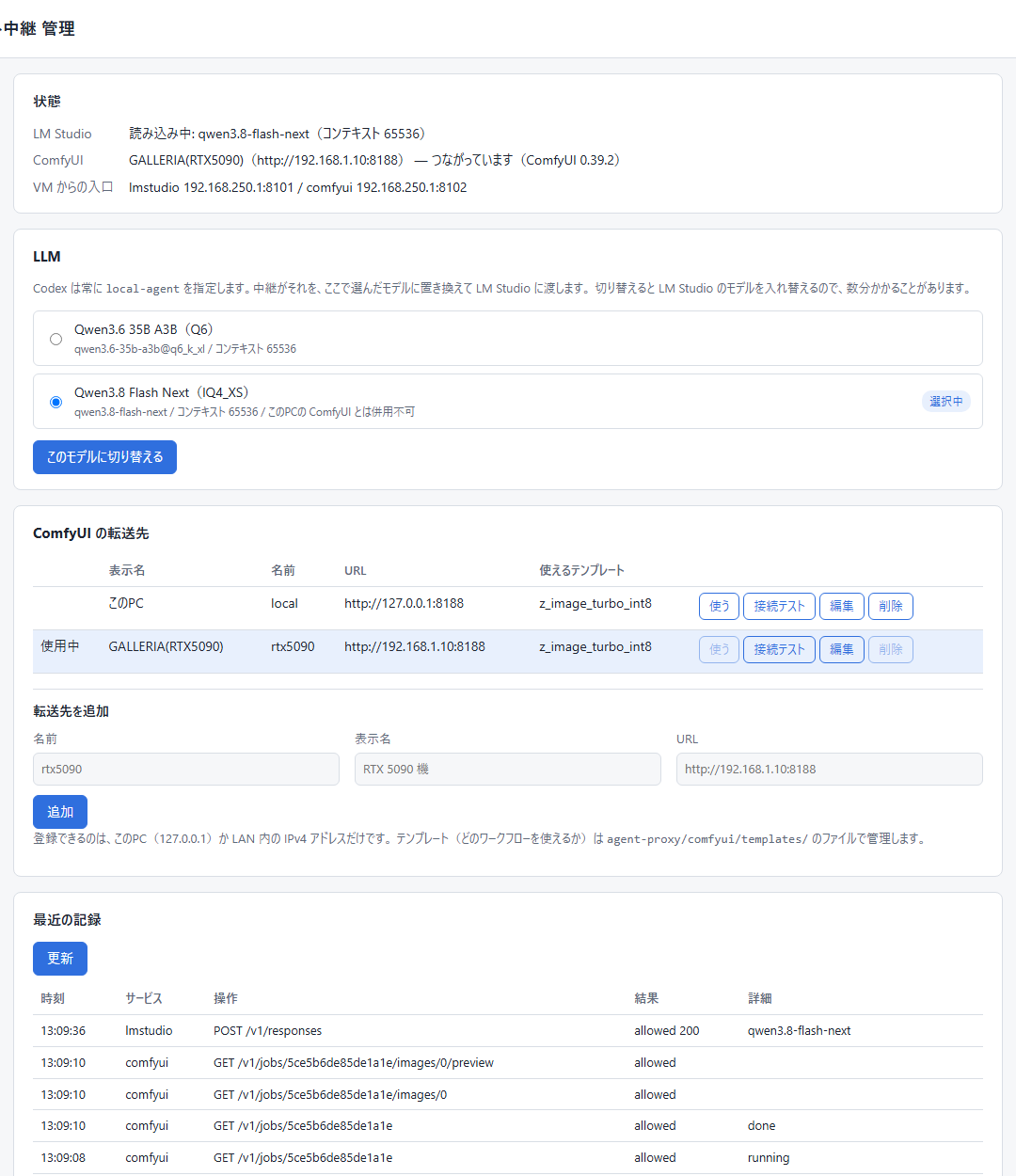Click 使う in the GALLERIA(RTX5090) row
Viewport: 1016px width, 1176px height.
coord(719,649)
